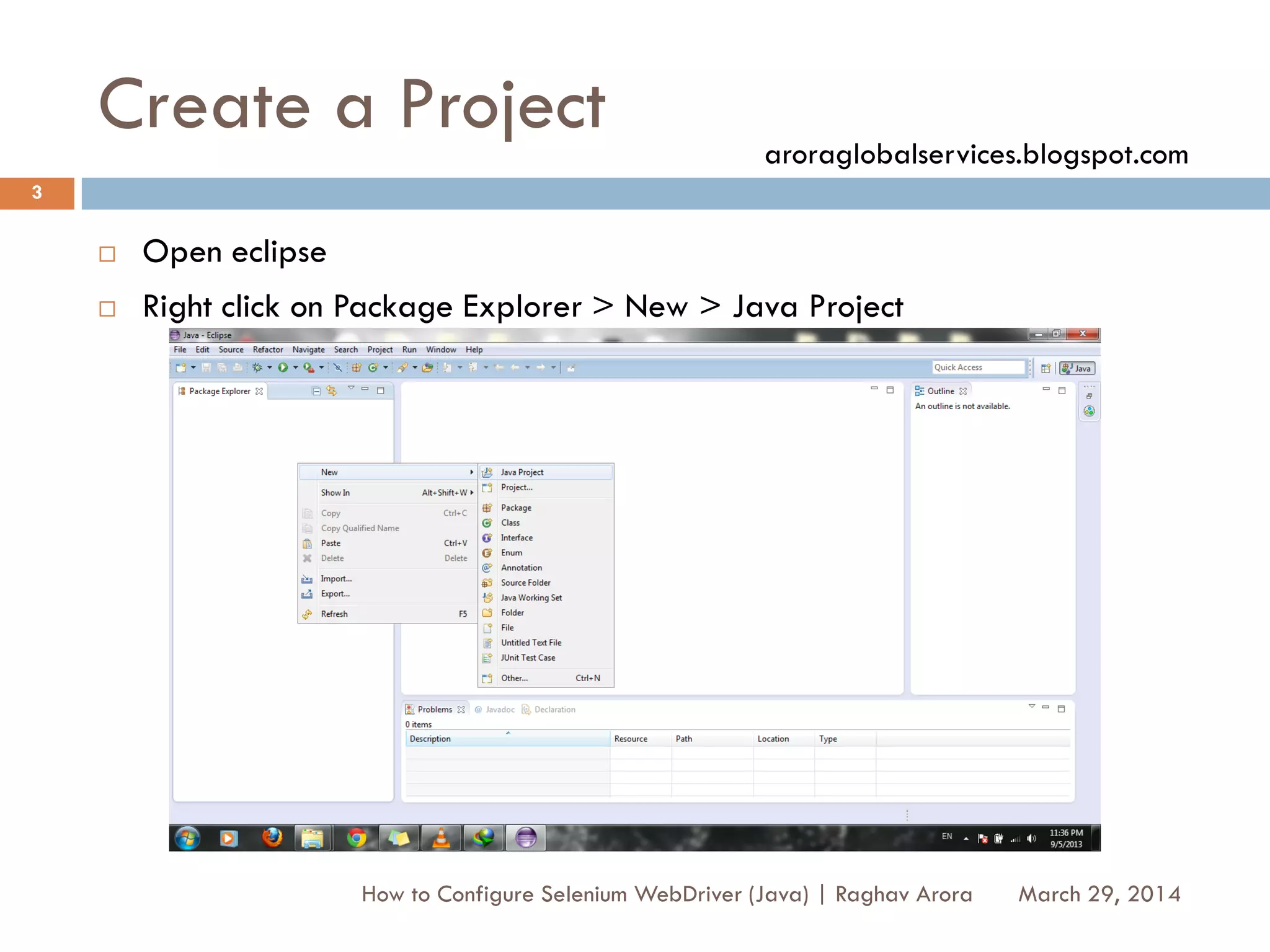Viewport: 1270px width, 952px height.
Task: Choose Project... in New submenu
Action: click(546, 488)
